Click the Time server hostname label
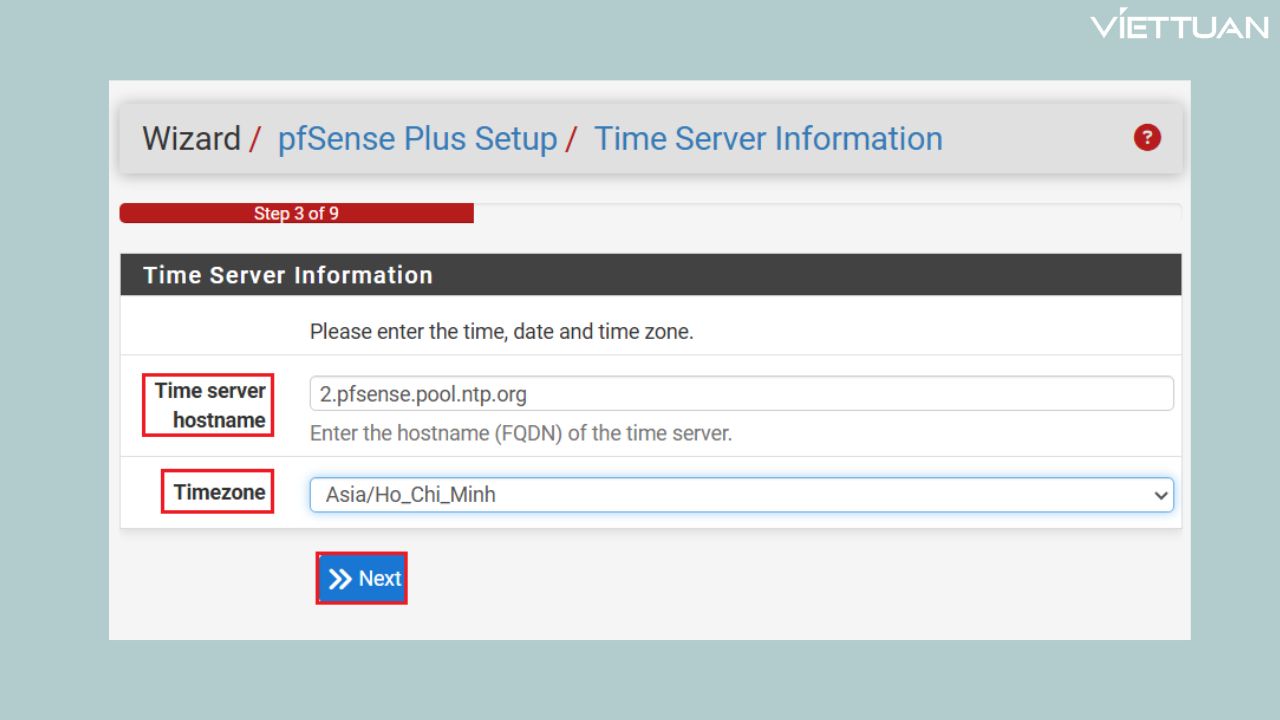 [x=209, y=405]
